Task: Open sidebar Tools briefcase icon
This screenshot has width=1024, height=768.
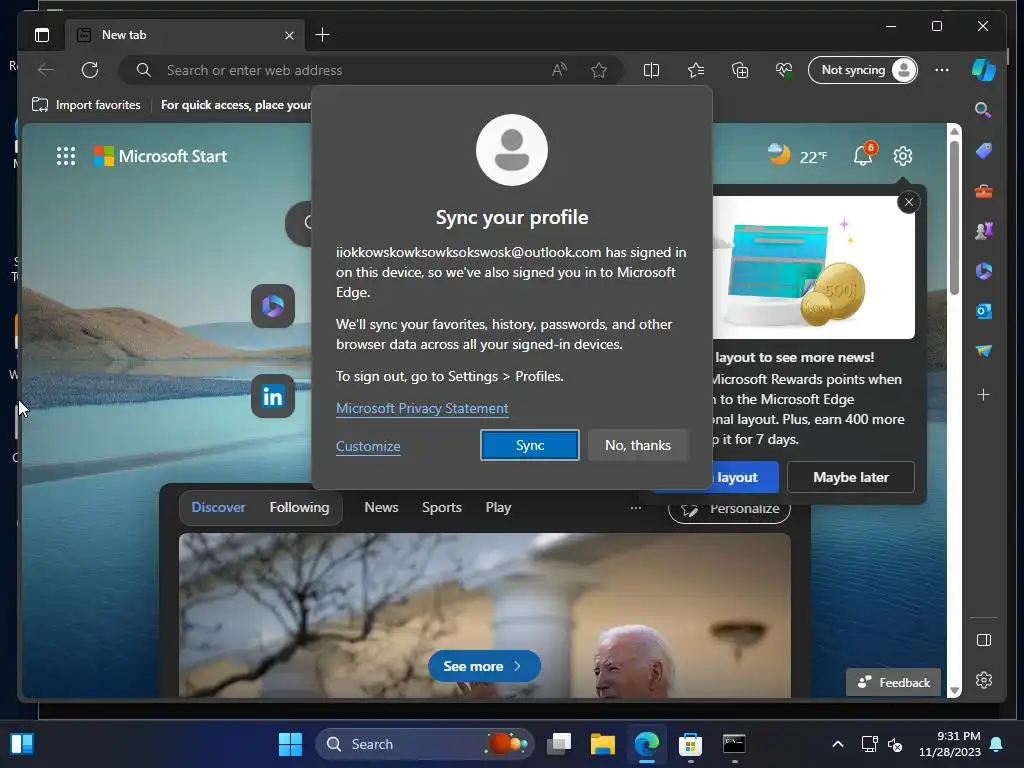Action: tap(984, 191)
